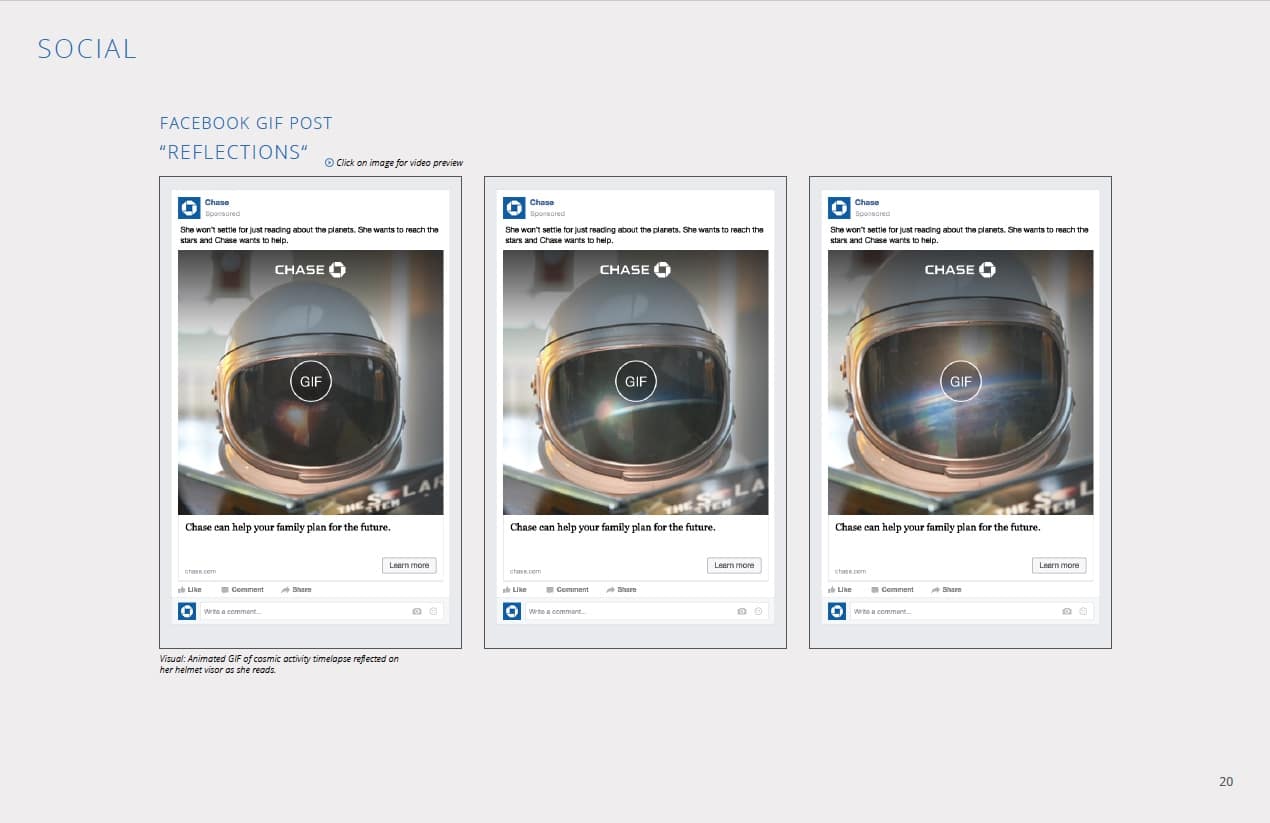Click the play icon beside 'Click on image for video preview'
This screenshot has height=823, width=1270.
pyautogui.click(x=329, y=162)
